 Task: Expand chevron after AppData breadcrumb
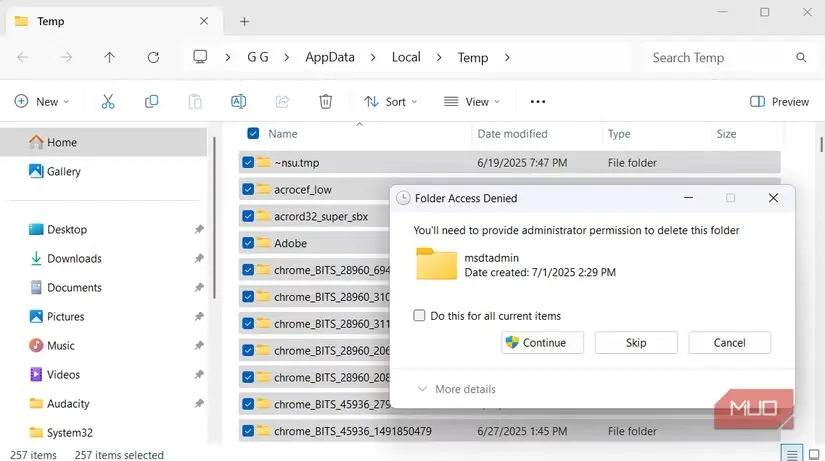click(373, 57)
